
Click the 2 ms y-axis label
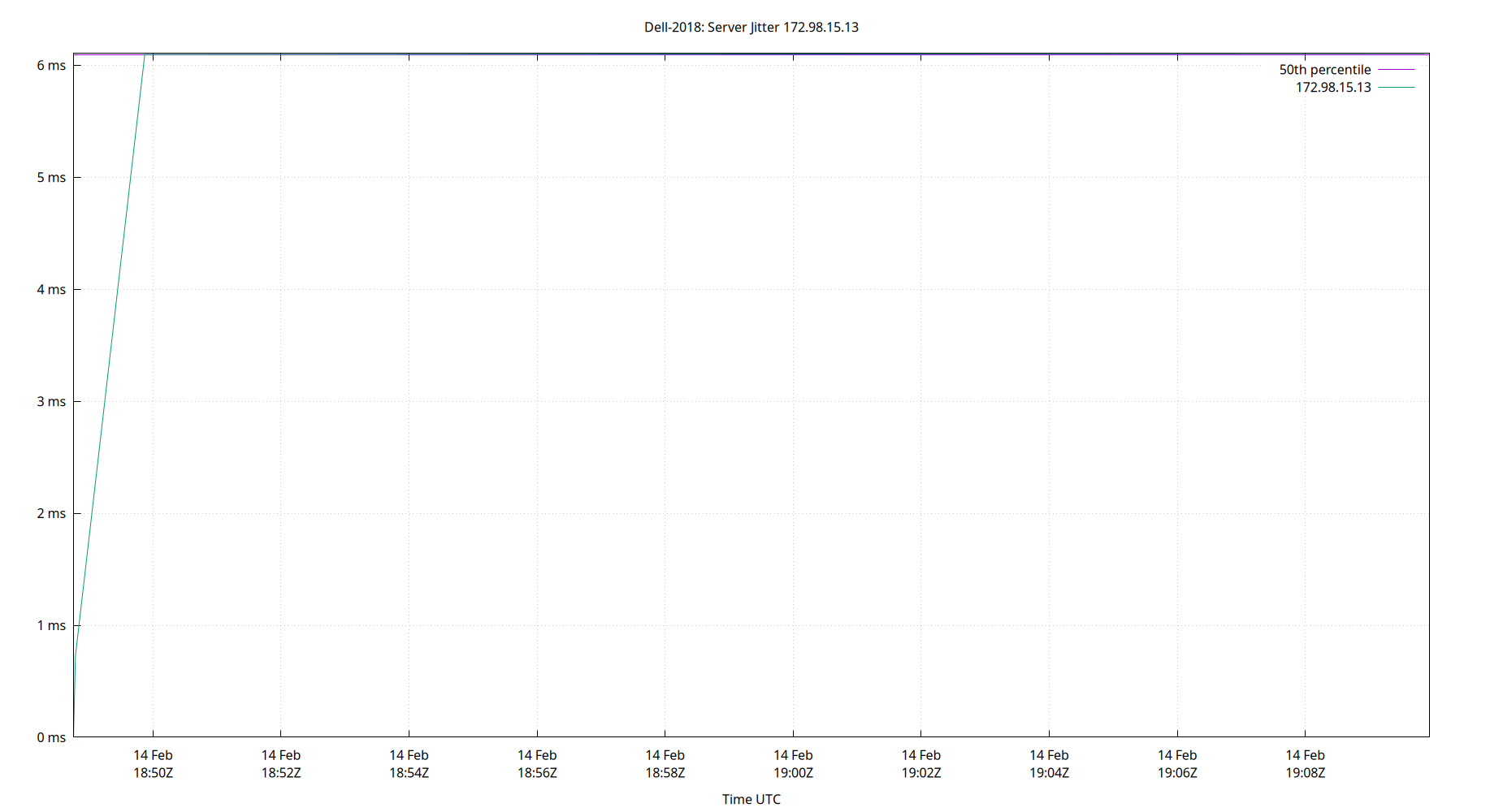(x=51, y=513)
